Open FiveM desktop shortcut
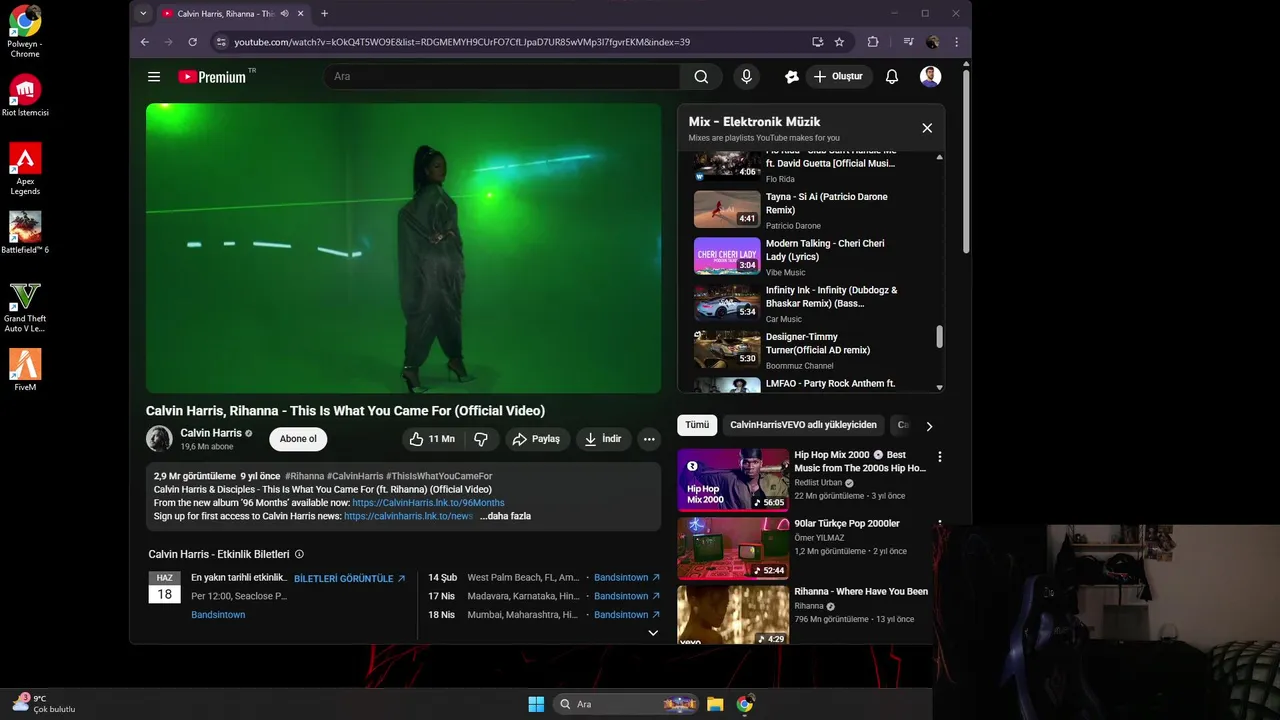 [25, 370]
